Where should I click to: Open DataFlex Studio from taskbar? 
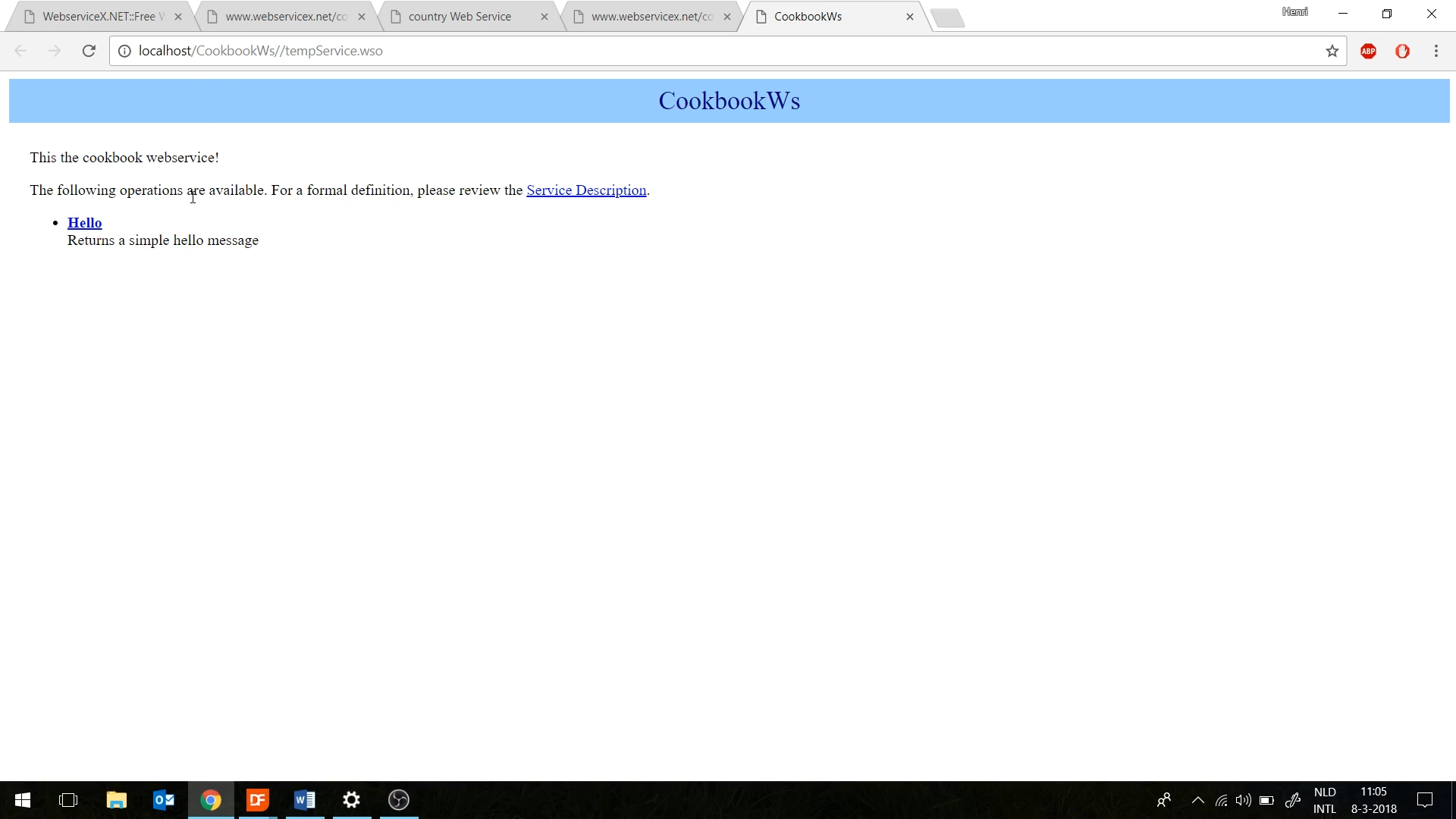[258, 800]
